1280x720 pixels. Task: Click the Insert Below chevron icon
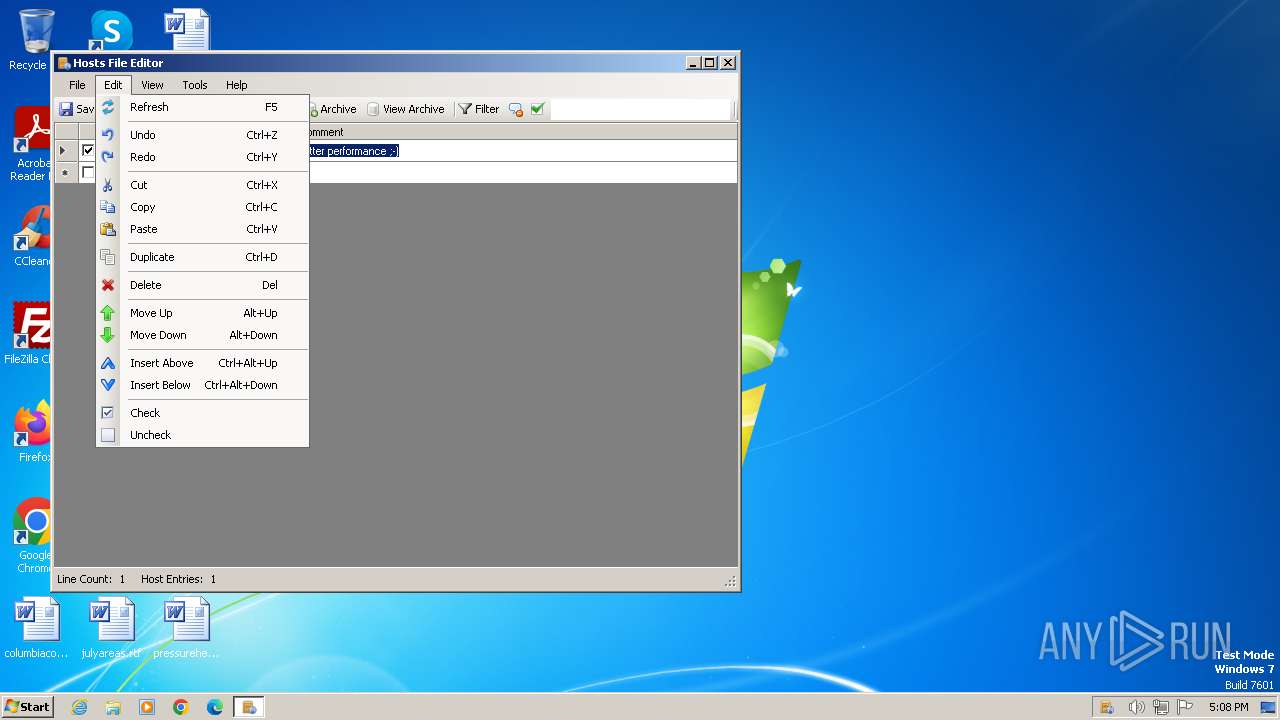108,385
